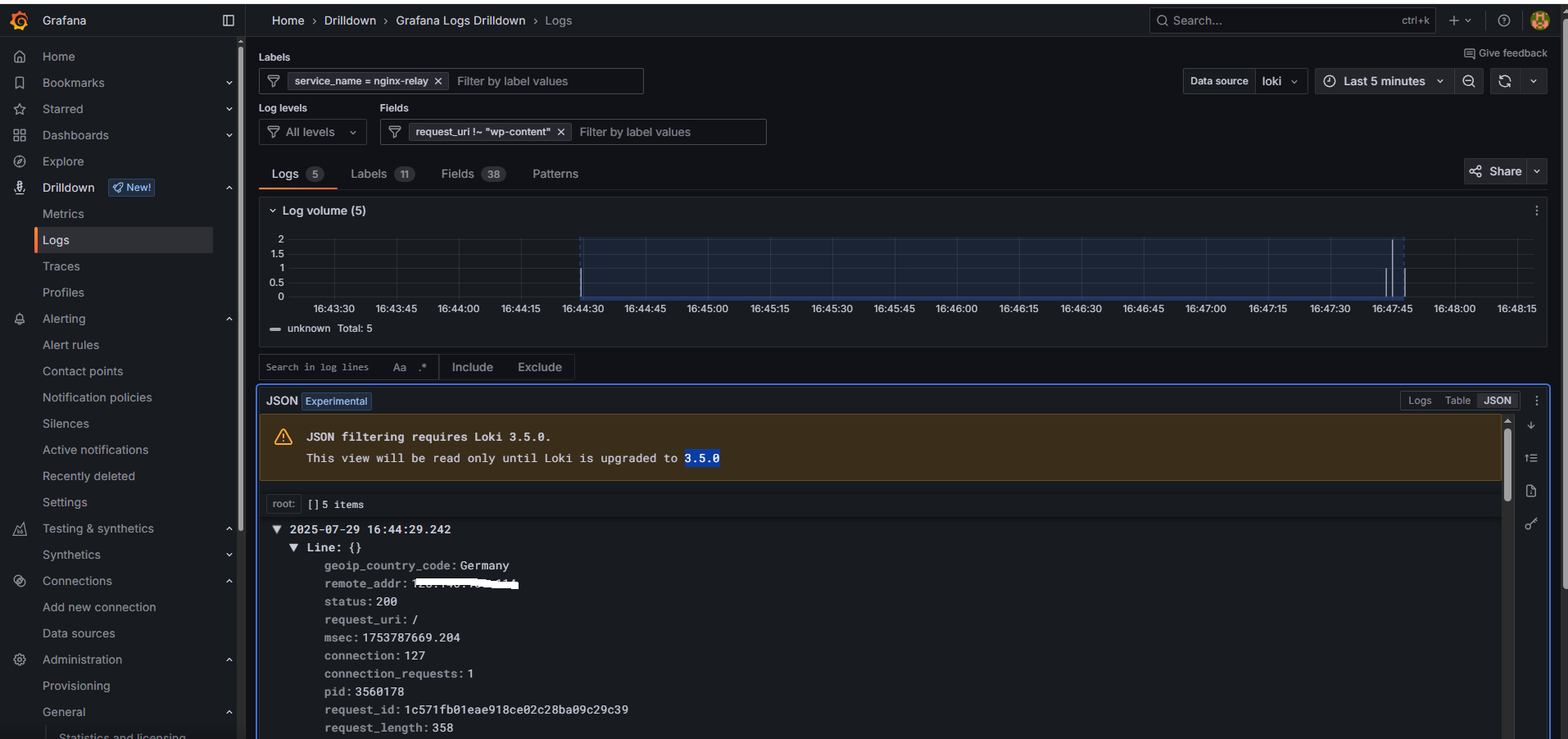Select the JSON view mode
The image size is (1568, 739).
coord(1498,401)
